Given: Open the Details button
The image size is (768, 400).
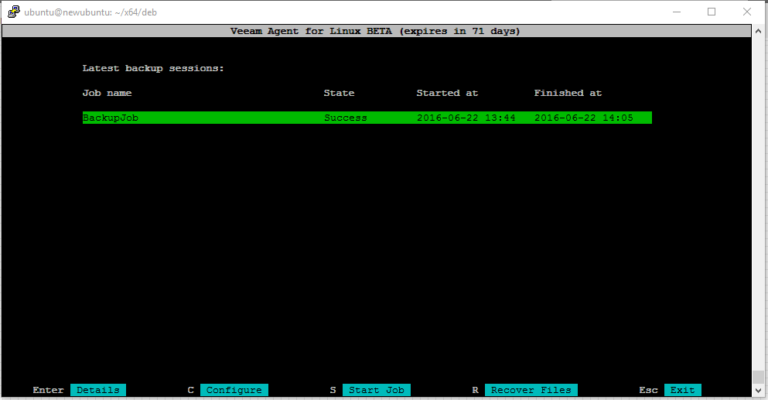Looking at the screenshot, I should click(x=98, y=390).
